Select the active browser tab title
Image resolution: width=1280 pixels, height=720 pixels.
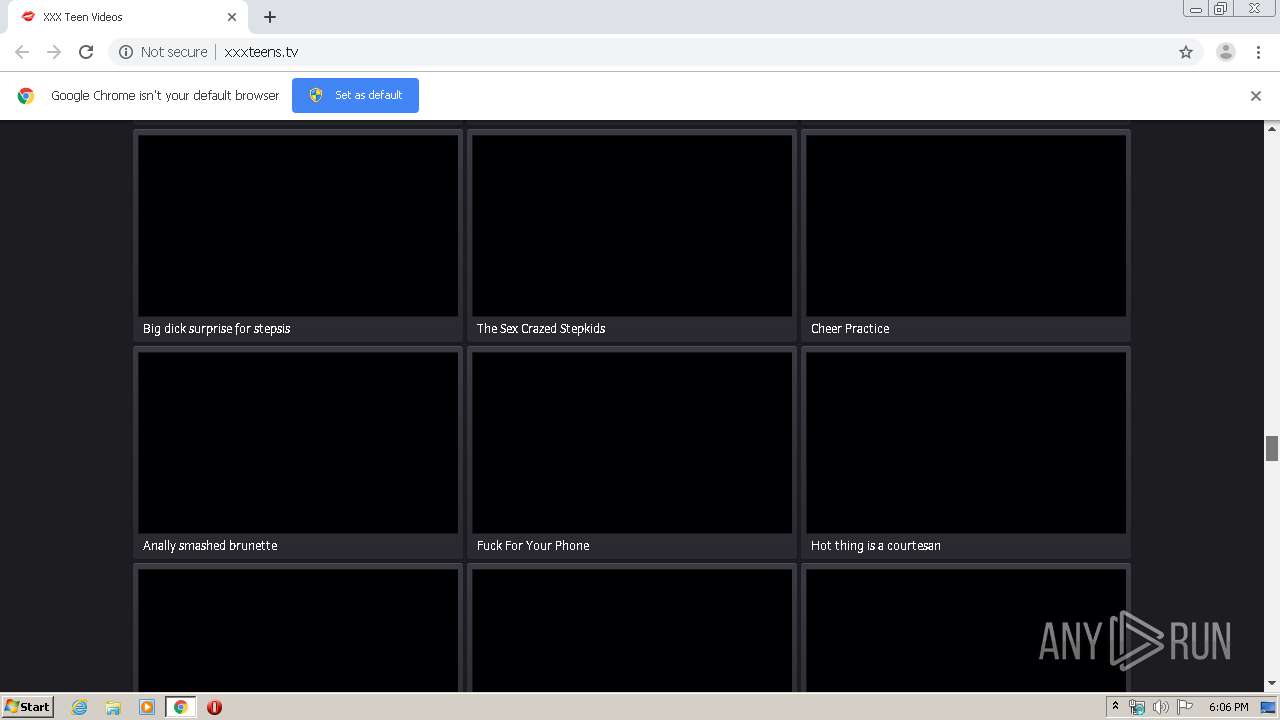[83, 17]
